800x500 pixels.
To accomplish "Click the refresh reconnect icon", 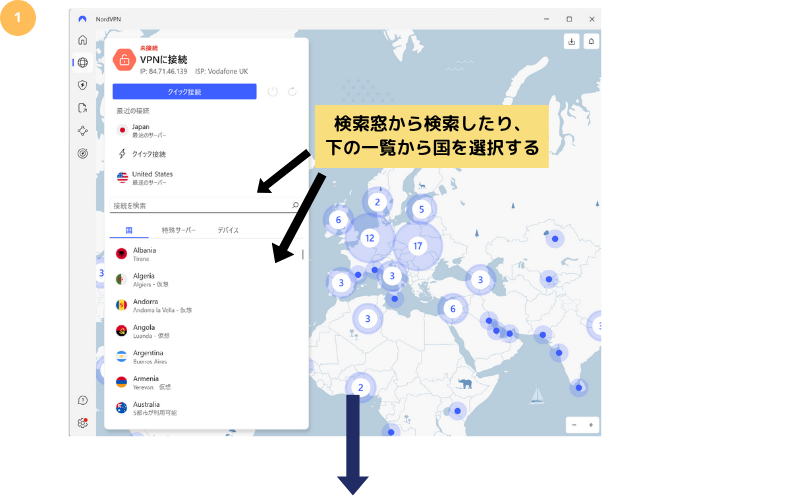I will tap(292, 91).
